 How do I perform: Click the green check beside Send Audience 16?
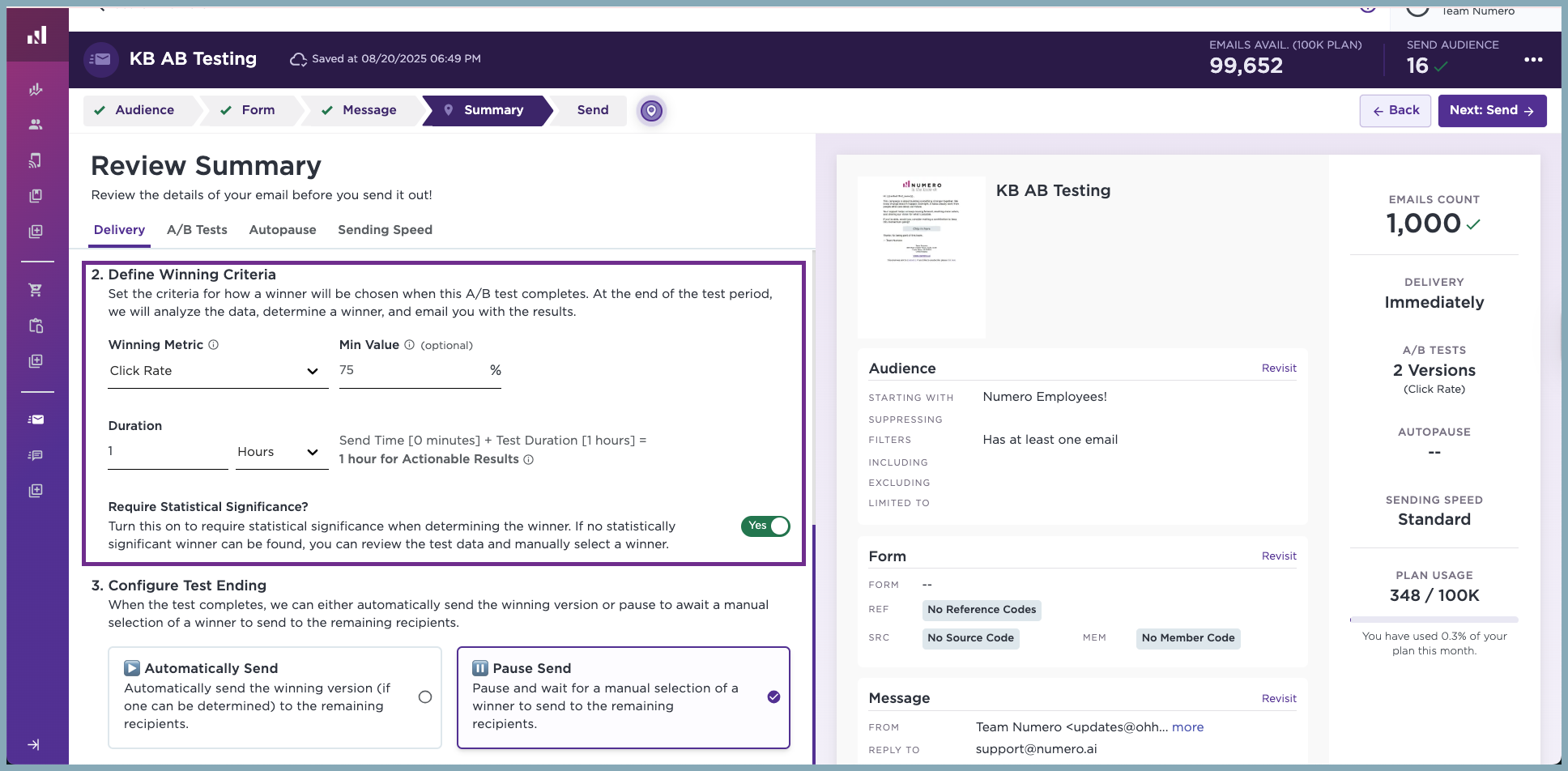[x=1441, y=66]
